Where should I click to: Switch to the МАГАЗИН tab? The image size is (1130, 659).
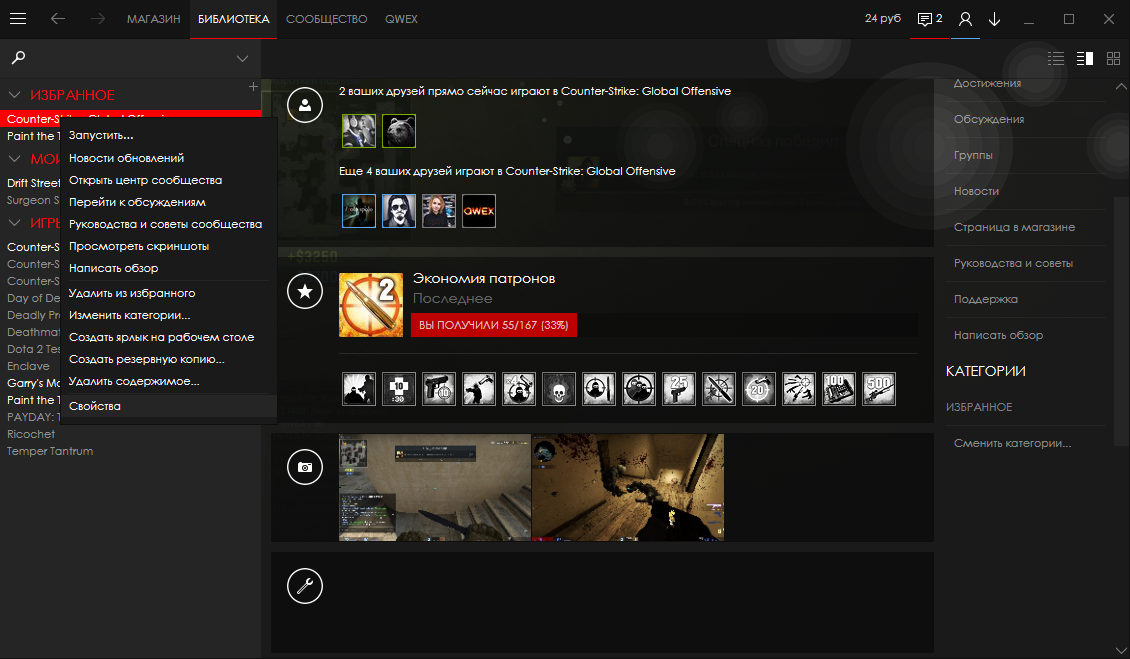pos(154,19)
